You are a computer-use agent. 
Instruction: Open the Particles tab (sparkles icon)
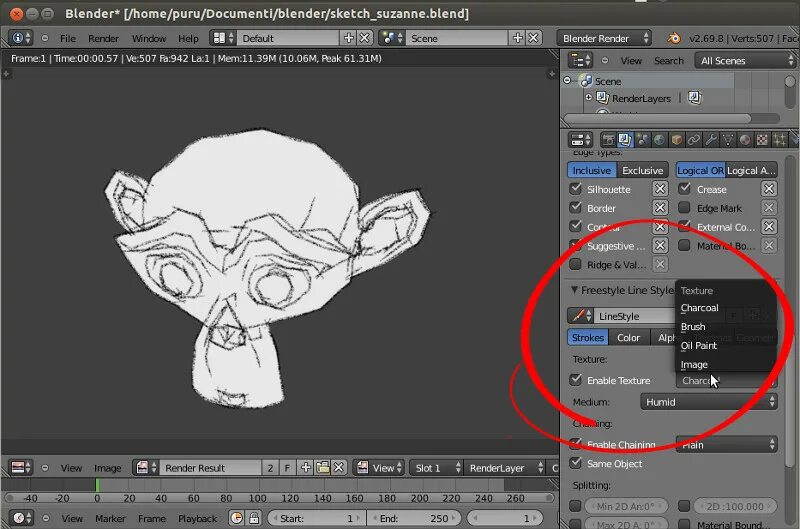point(780,140)
